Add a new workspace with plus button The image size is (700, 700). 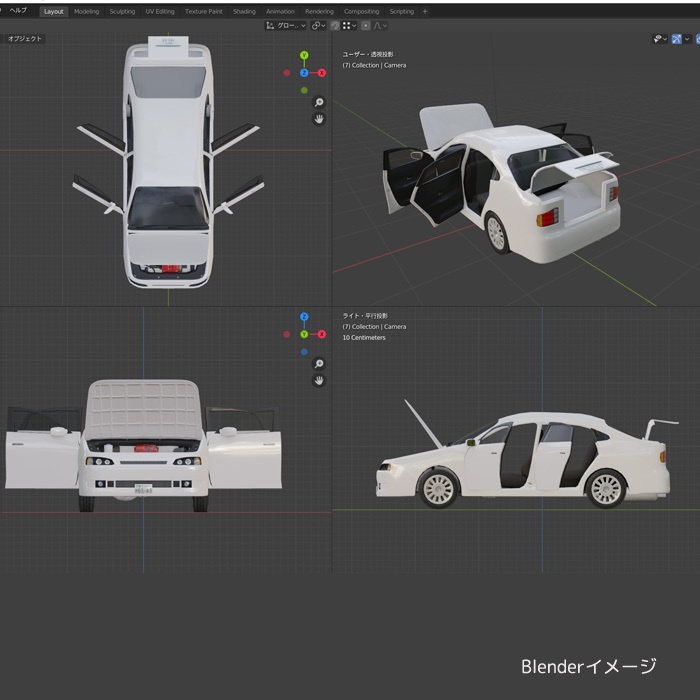pos(425,11)
